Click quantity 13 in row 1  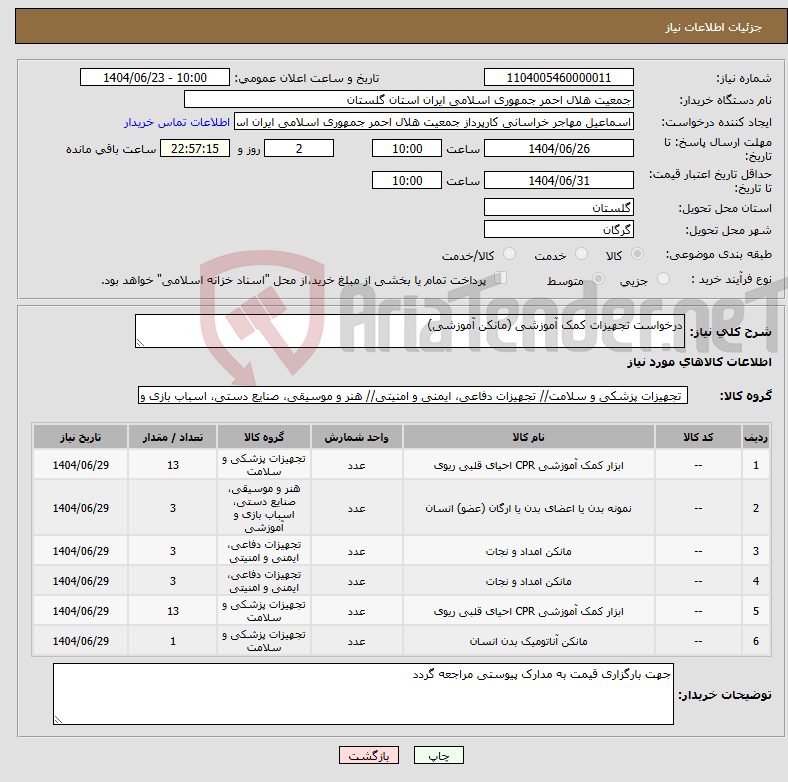point(173,465)
